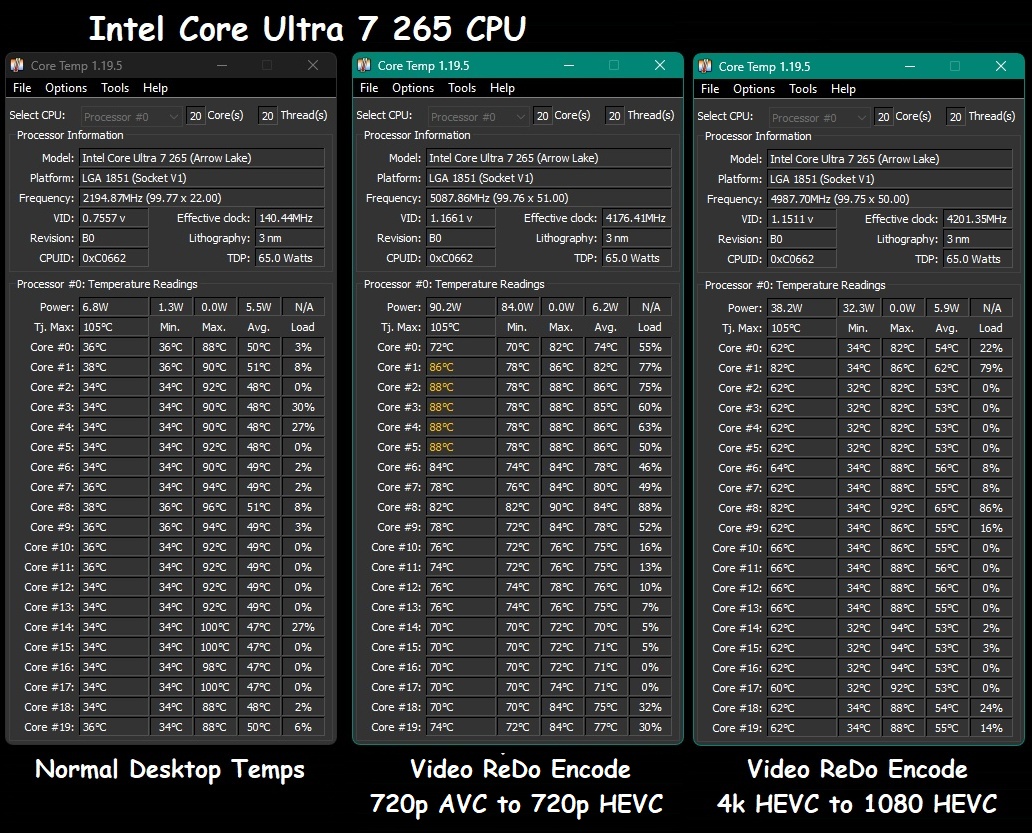Open Help menu in right Core Temp window
1032x833 pixels.
[843, 89]
